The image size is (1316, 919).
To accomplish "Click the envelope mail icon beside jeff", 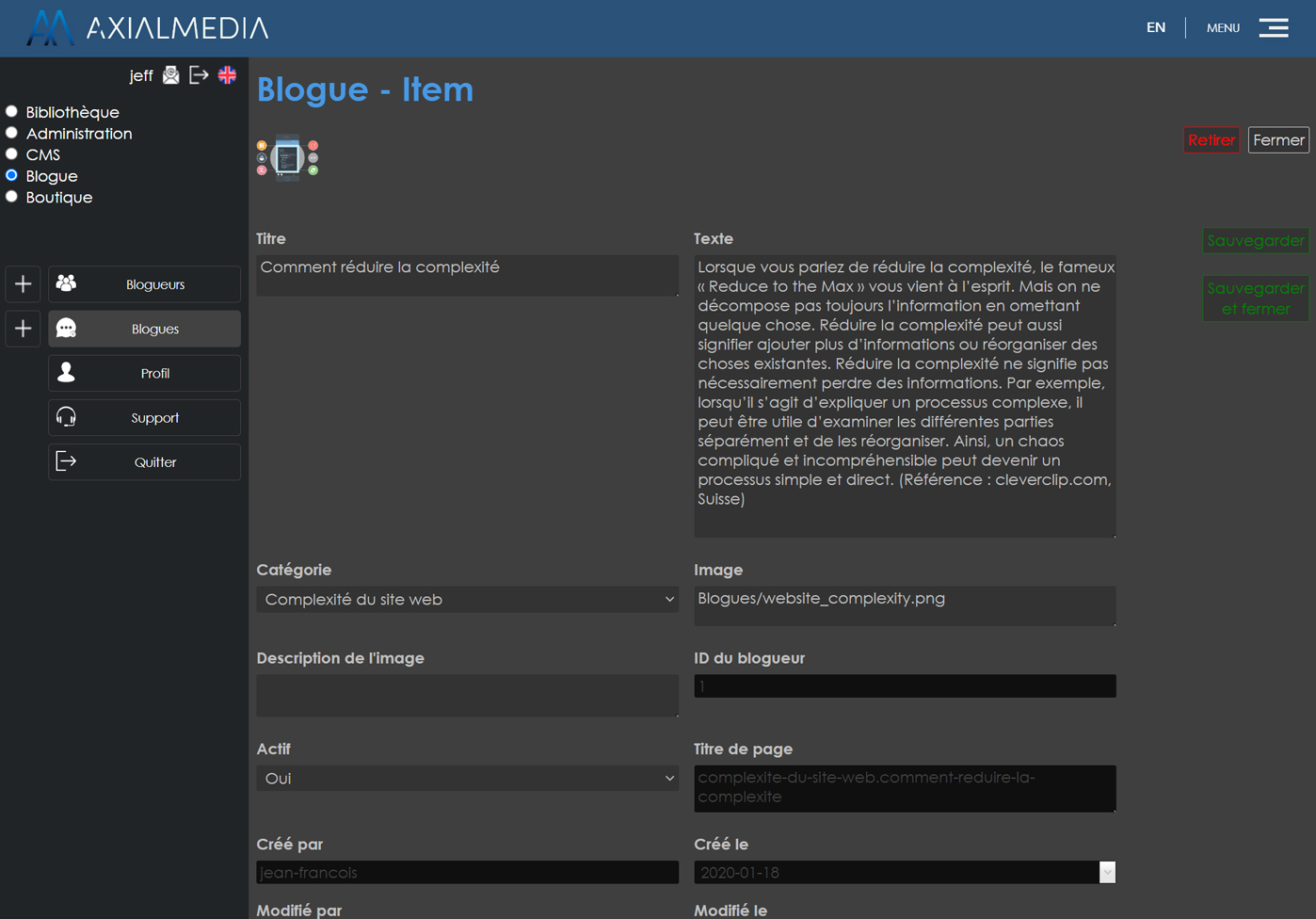I will coord(170,75).
